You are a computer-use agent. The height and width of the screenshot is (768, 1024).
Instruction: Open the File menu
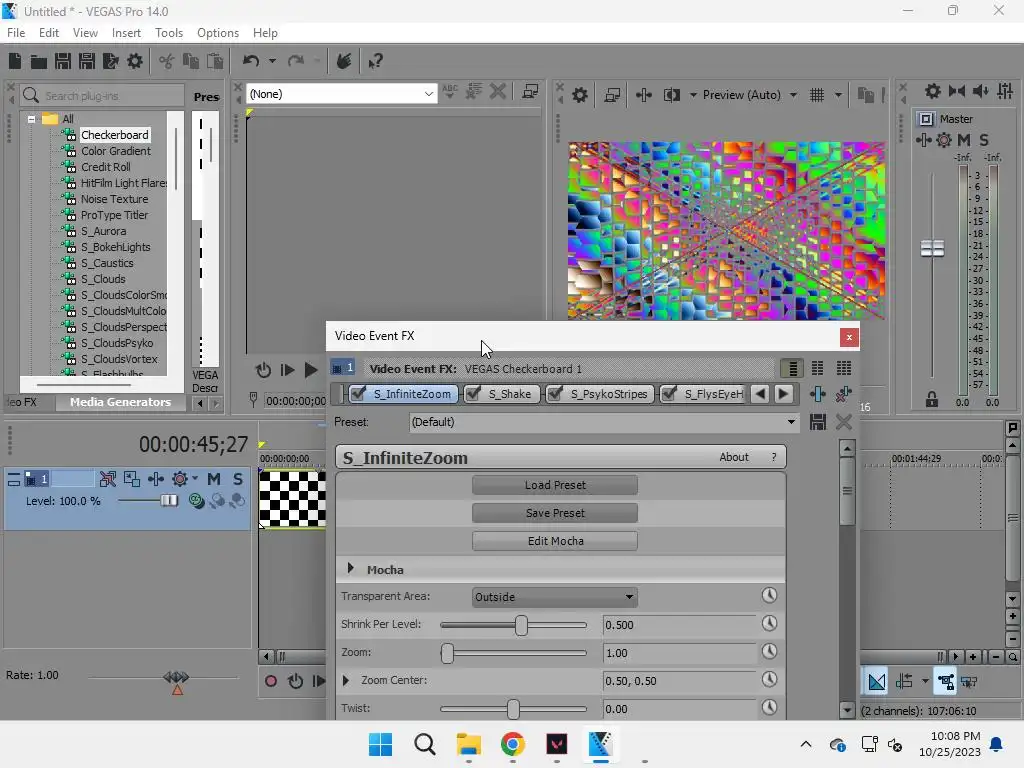pyautogui.click(x=16, y=33)
